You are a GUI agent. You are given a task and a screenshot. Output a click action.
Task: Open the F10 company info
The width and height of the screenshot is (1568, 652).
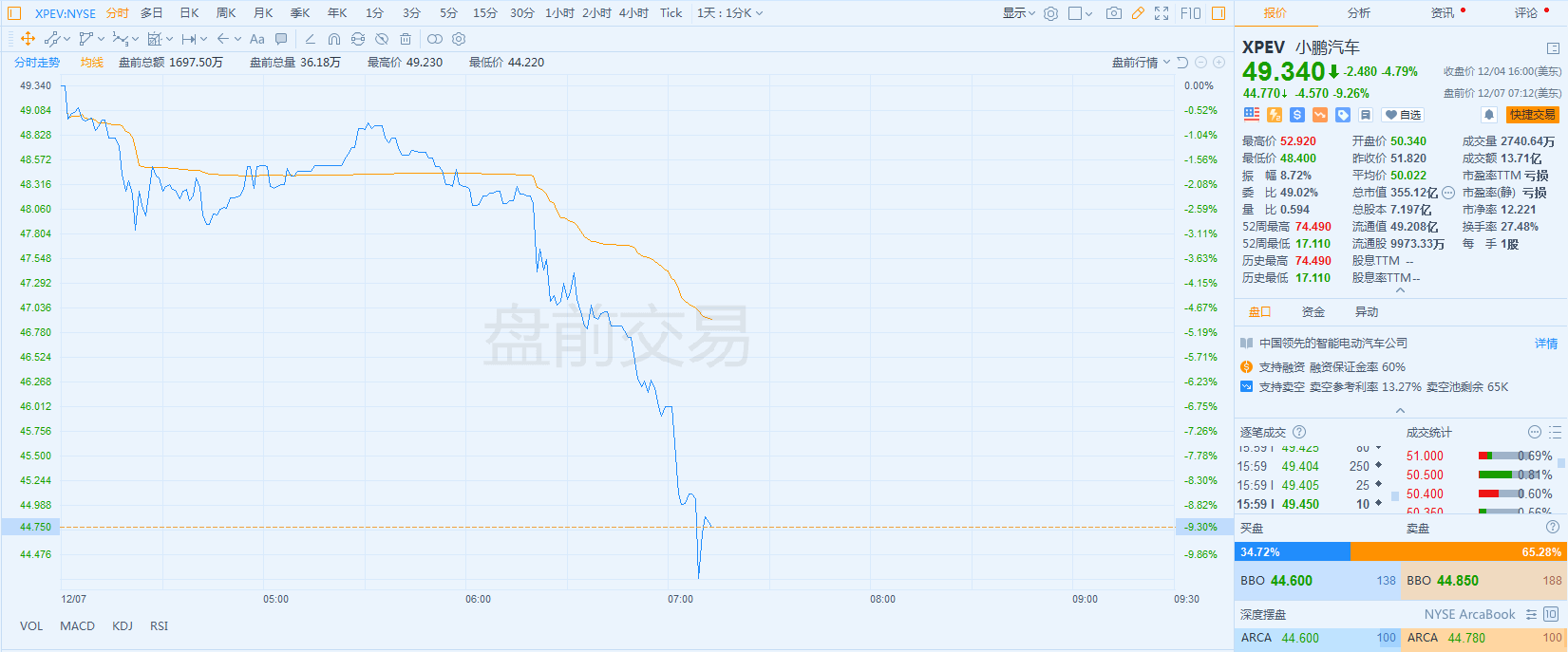pyautogui.click(x=1191, y=13)
